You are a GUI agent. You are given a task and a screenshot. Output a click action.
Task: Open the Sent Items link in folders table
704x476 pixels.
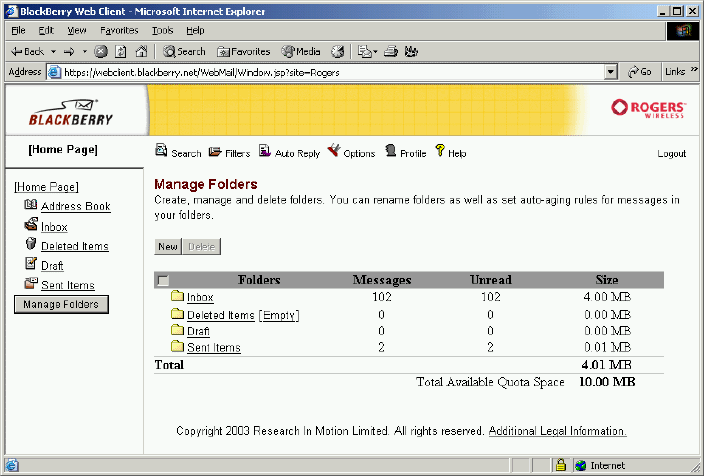214,348
